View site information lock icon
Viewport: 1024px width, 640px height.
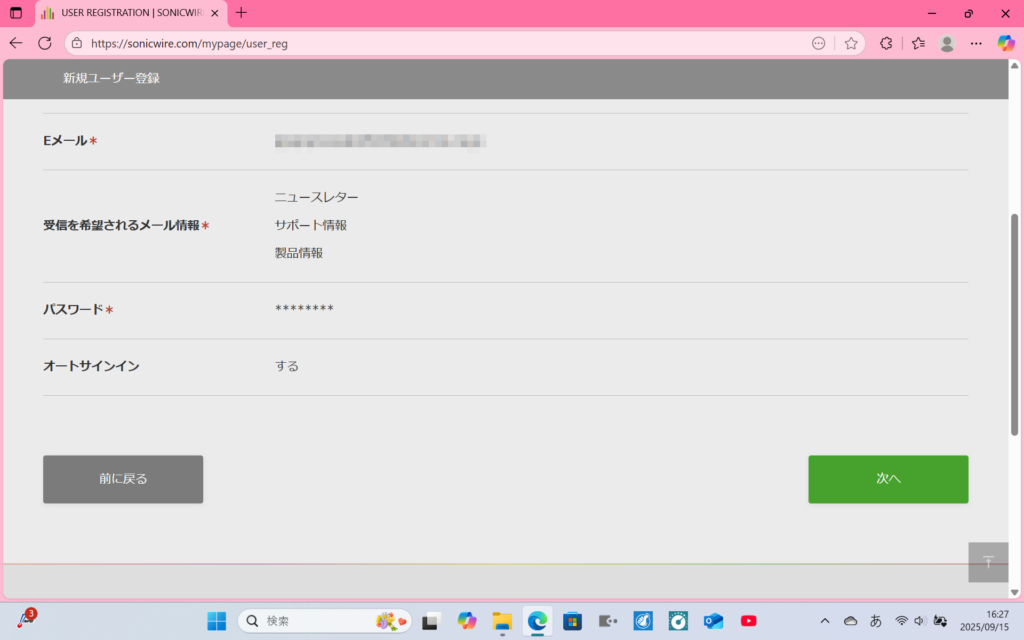77,43
